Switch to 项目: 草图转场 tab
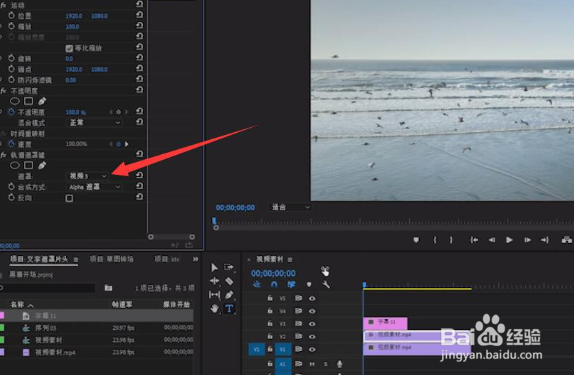 click(x=112, y=259)
